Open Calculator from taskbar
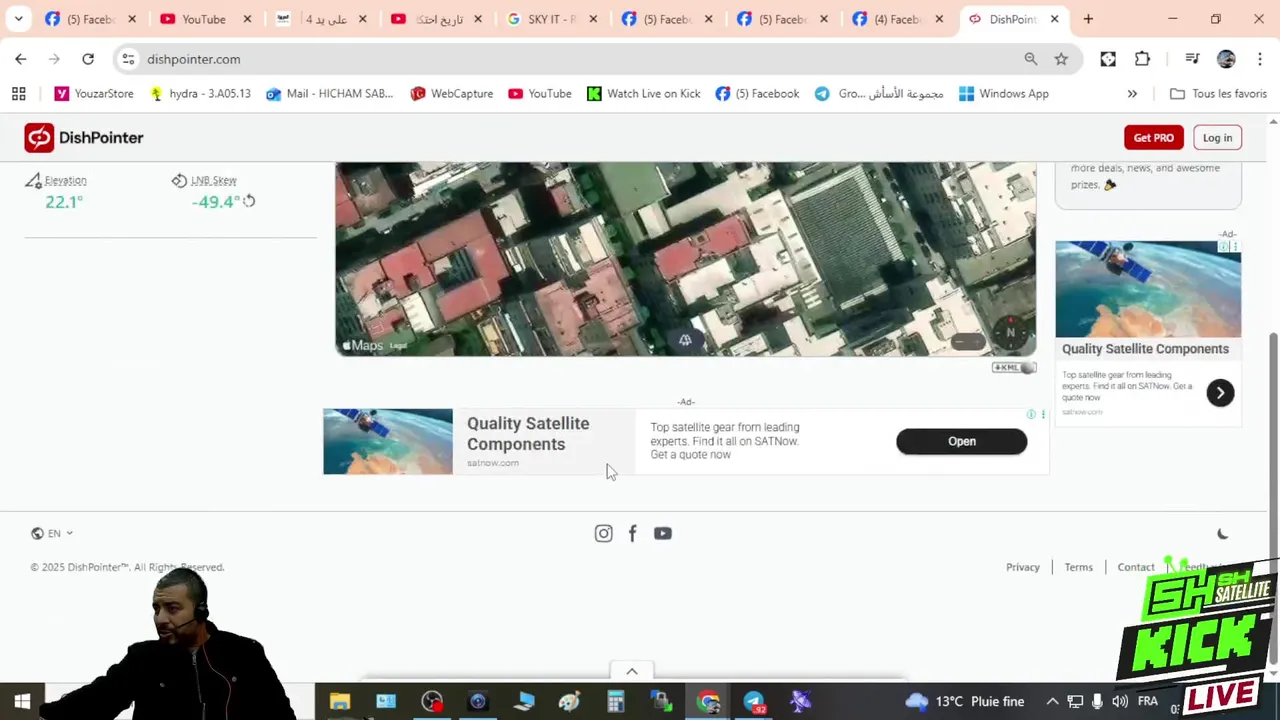The height and width of the screenshot is (720, 1280). 616,702
